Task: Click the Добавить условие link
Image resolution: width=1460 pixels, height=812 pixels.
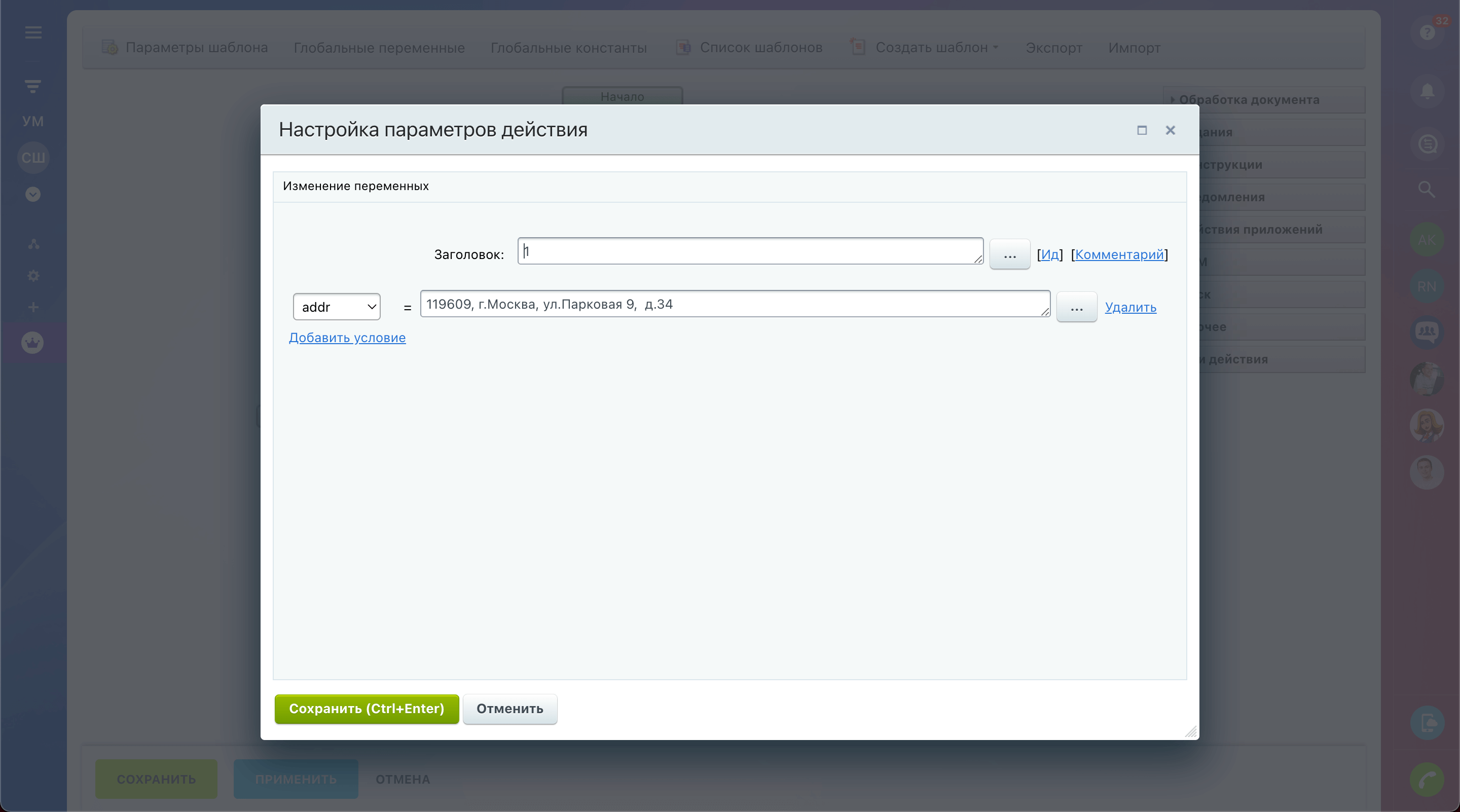Action: (347, 338)
